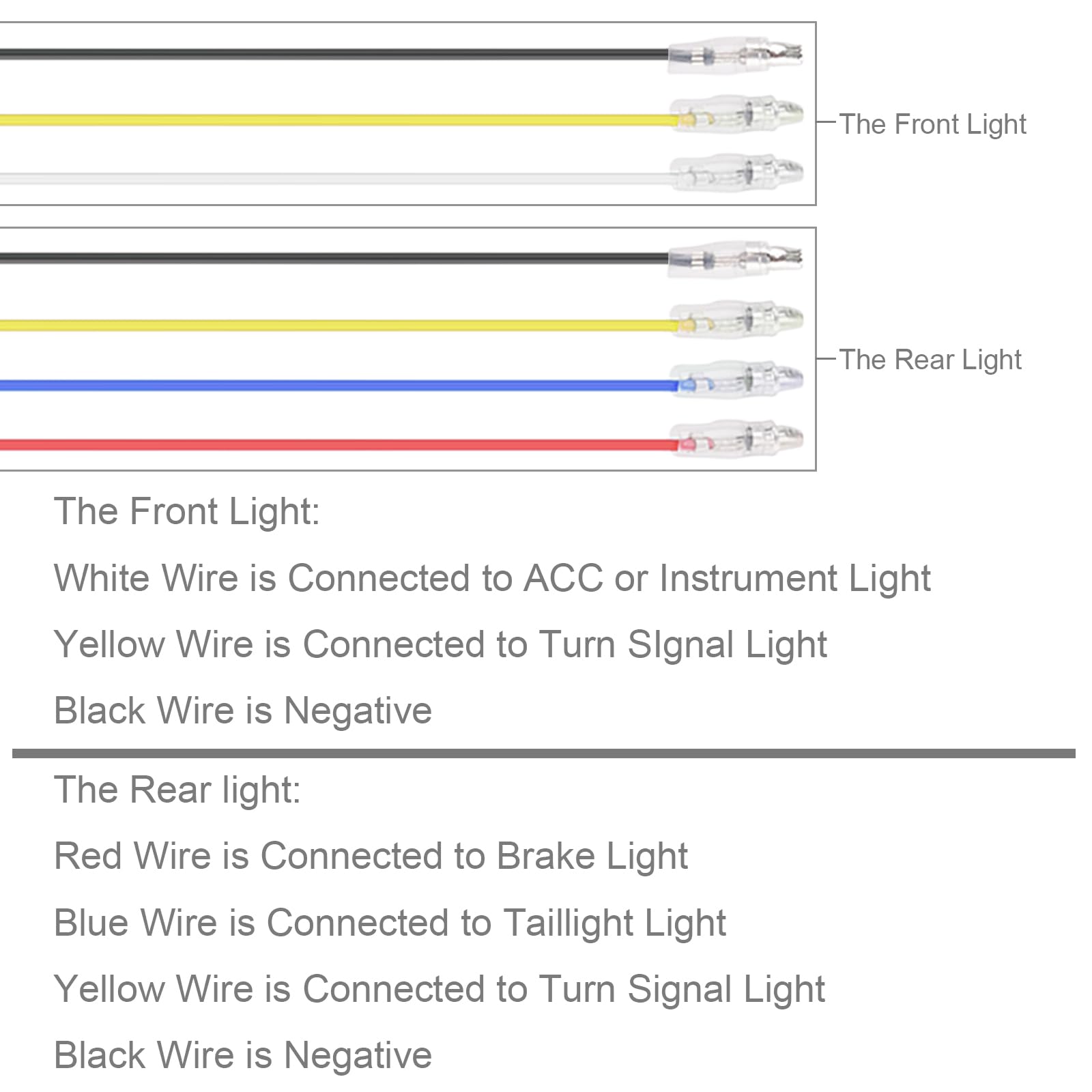Click the gray horizontal divider line

click(x=544, y=753)
